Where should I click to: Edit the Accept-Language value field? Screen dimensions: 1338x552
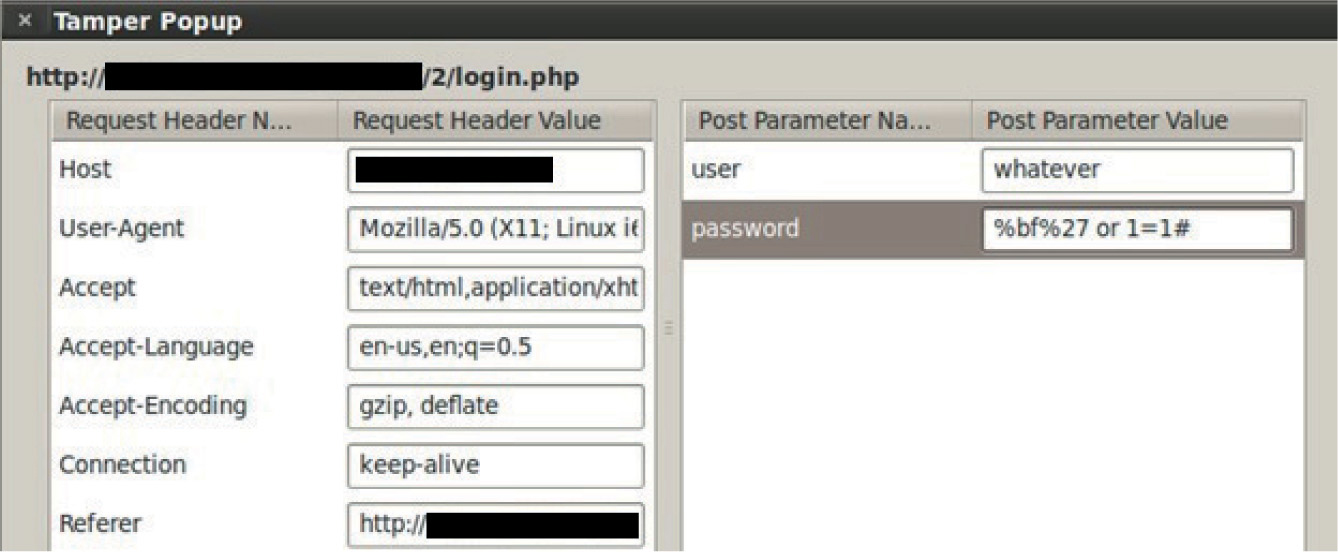(496, 347)
